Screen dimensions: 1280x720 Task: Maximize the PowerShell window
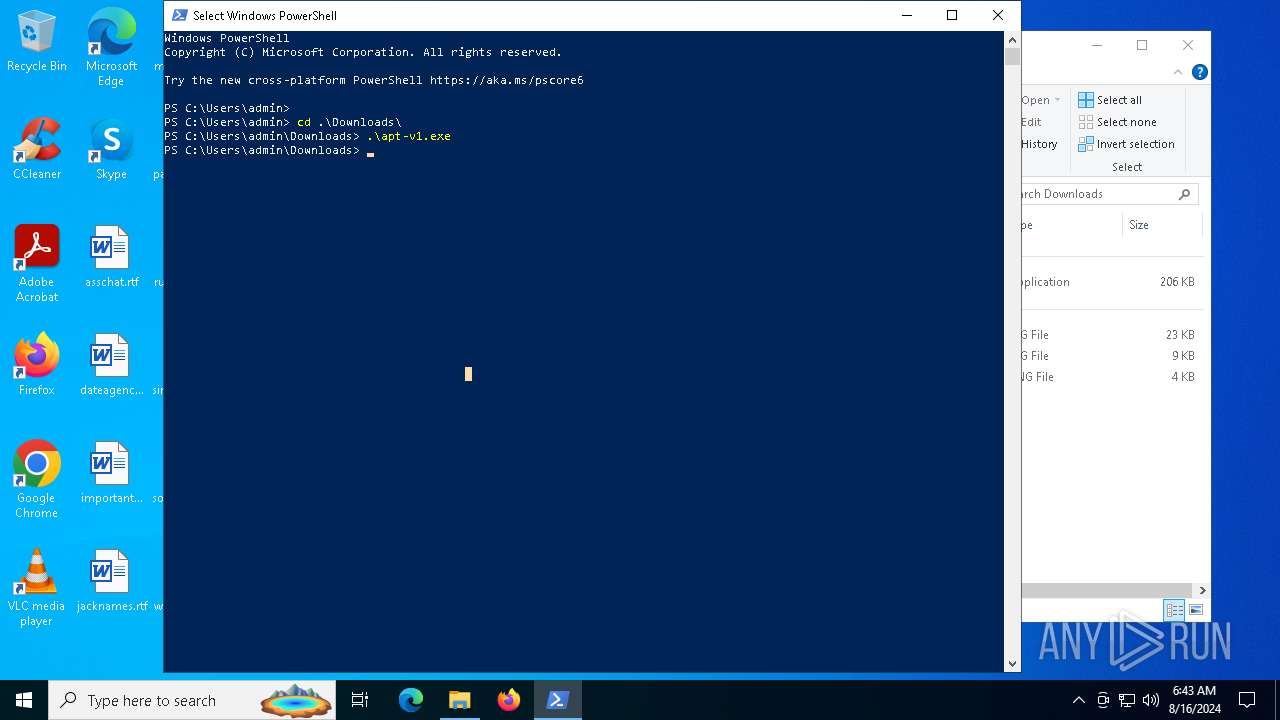(952, 15)
